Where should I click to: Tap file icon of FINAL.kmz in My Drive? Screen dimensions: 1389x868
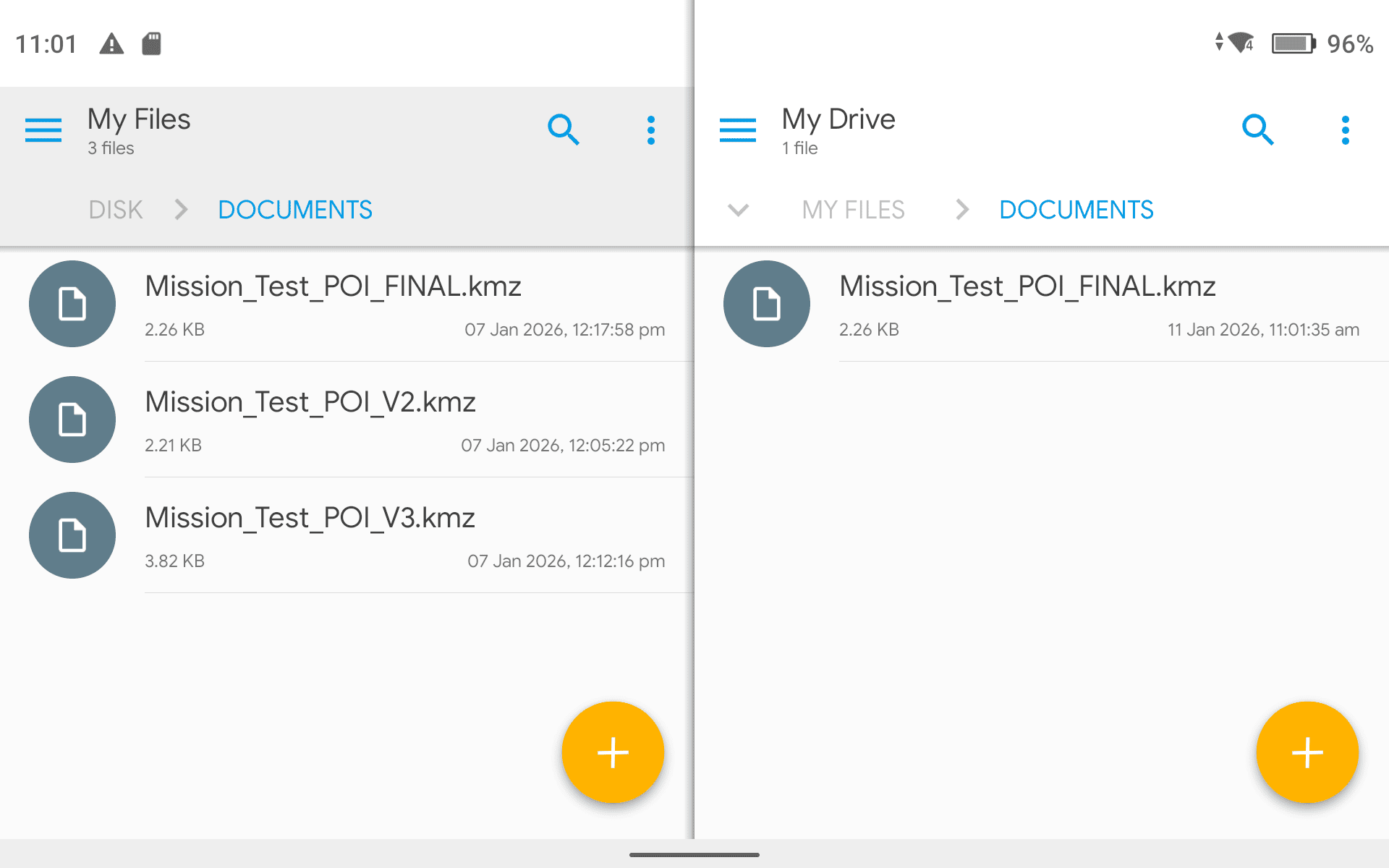pyautogui.click(x=767, y=304)
